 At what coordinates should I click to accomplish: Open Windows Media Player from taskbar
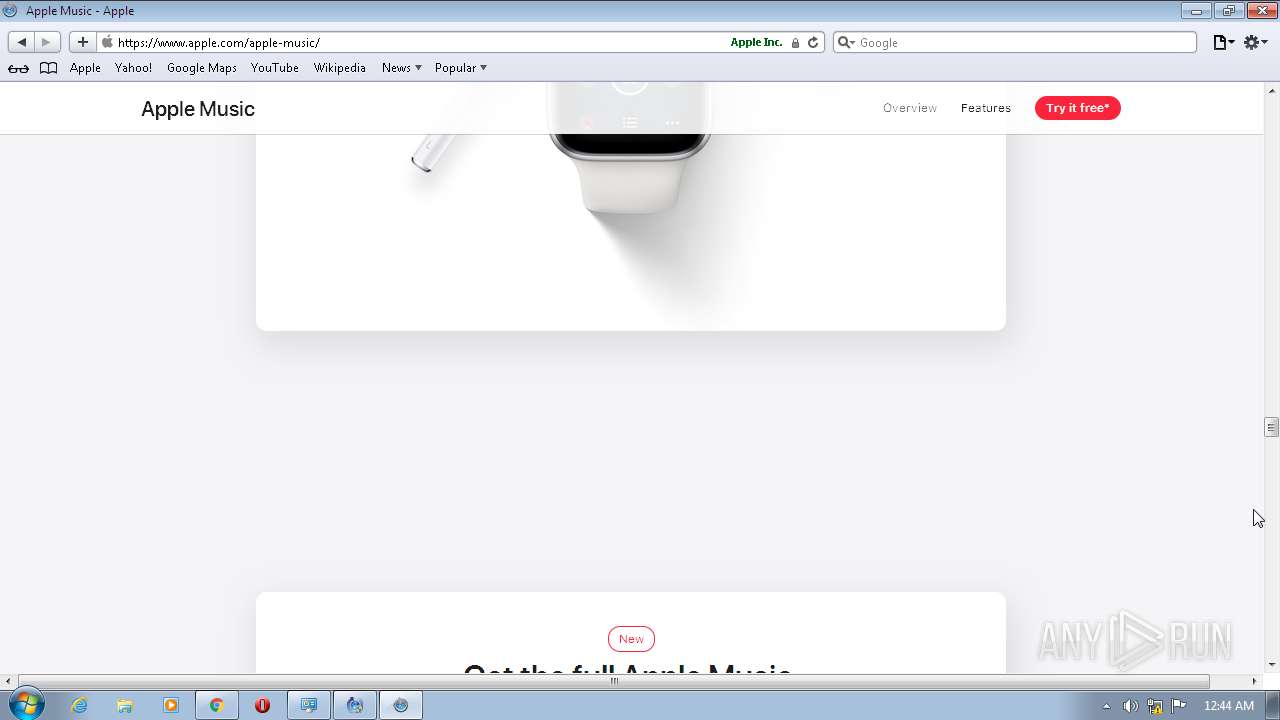click(x=170, y=706)
